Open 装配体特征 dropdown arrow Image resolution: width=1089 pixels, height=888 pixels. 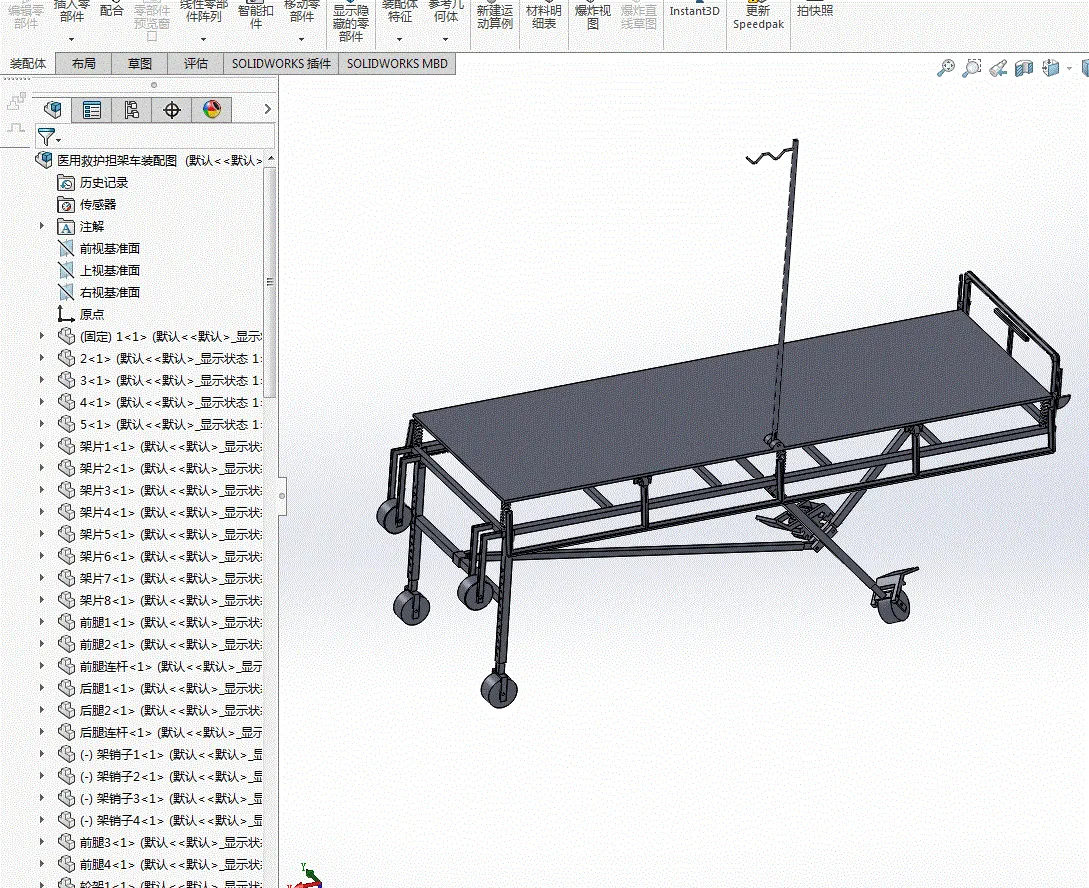click(399, 40)
